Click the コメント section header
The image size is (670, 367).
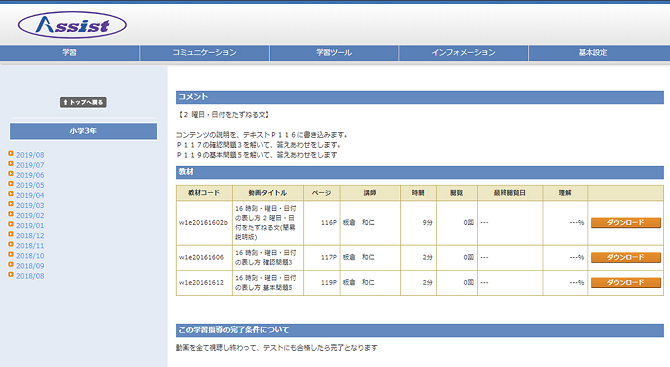click(420, 97)
